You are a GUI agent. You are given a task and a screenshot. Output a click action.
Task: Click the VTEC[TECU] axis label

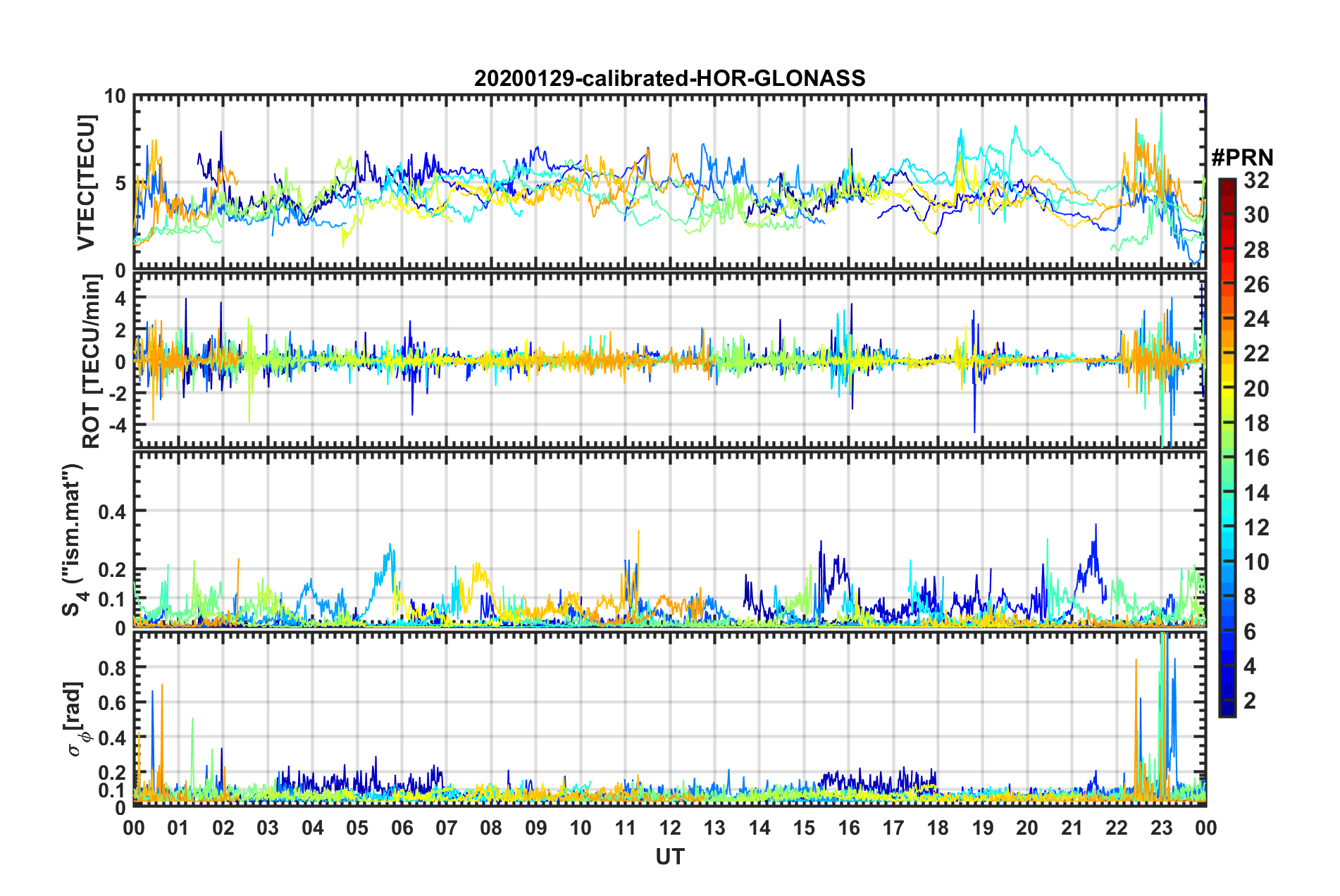pos(86,182)
